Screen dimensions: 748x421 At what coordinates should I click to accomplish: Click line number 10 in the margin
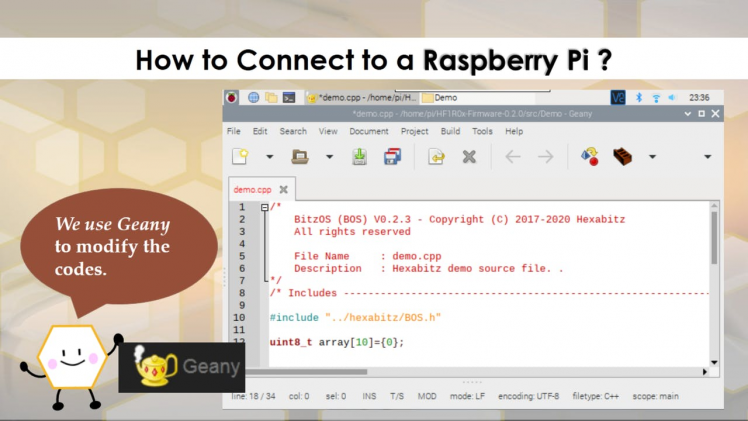(239, 318)
